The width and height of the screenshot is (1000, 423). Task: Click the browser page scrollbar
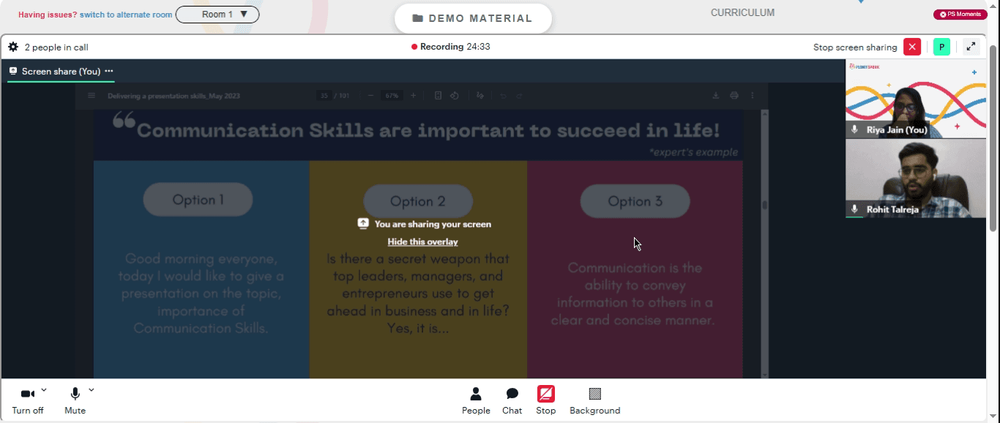coord(993,138)
